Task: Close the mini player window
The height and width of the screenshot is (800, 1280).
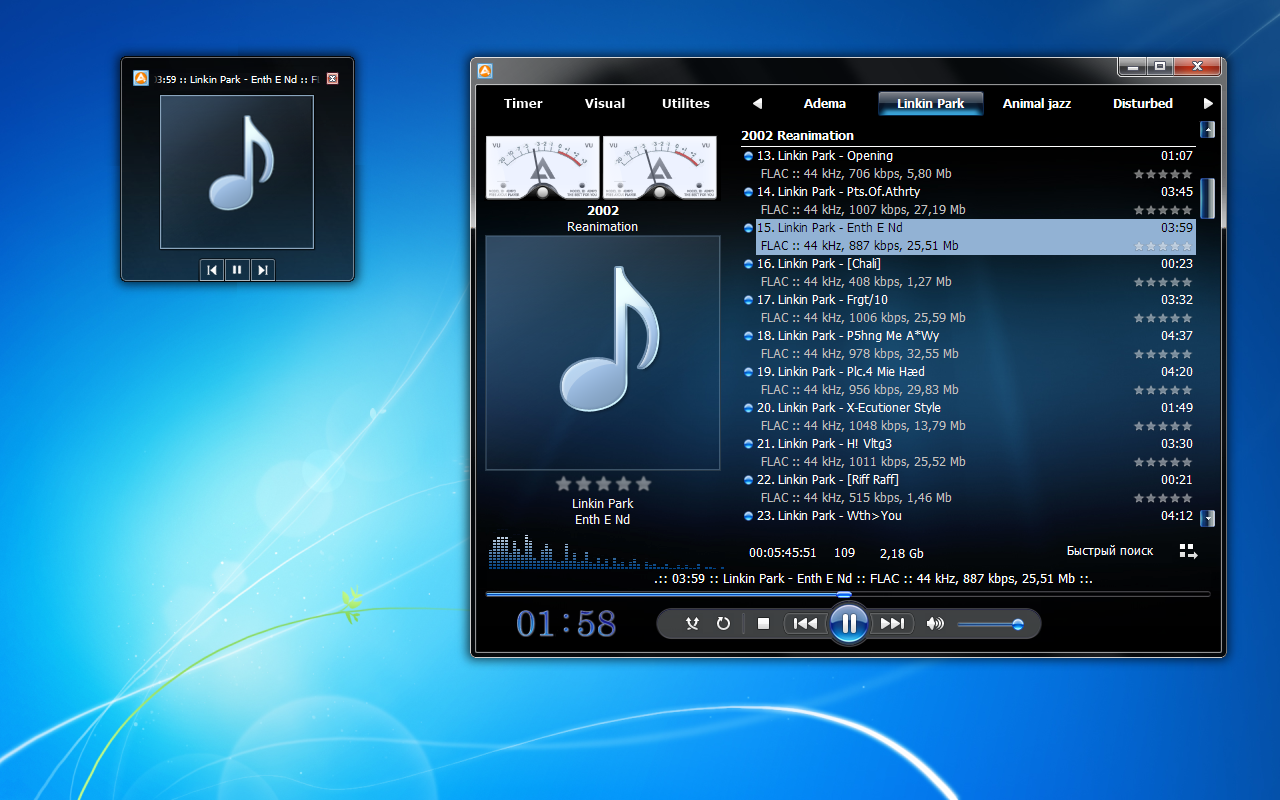Action: coord(333,79)
